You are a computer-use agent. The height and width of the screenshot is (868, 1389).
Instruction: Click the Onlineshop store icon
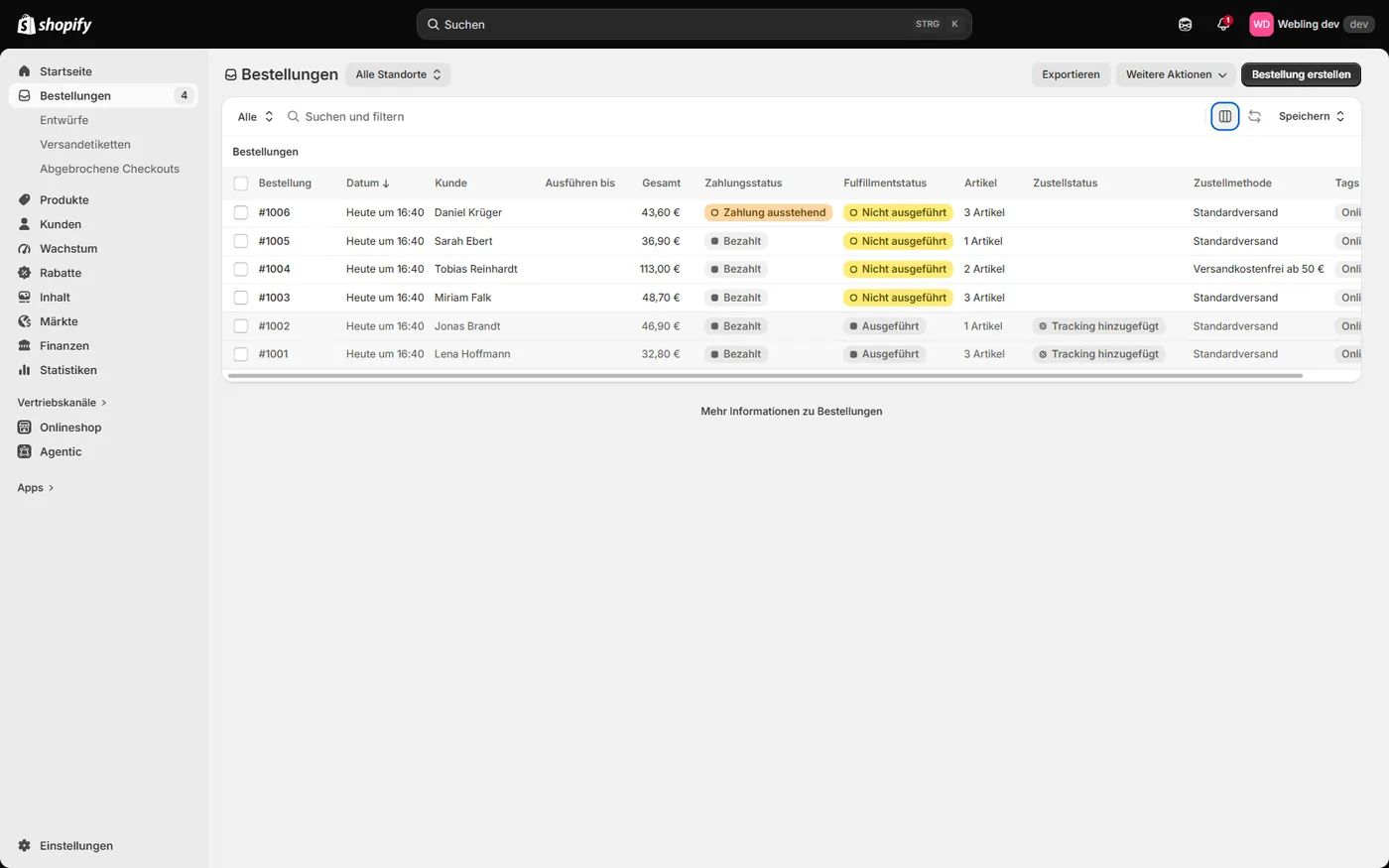pos(25,427)
